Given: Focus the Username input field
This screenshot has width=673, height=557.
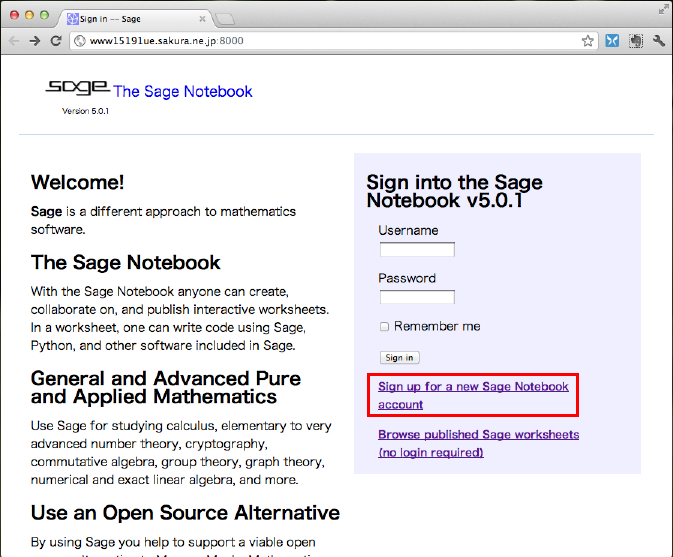Looking at the screenshot, I should click(x=417, y=249).
